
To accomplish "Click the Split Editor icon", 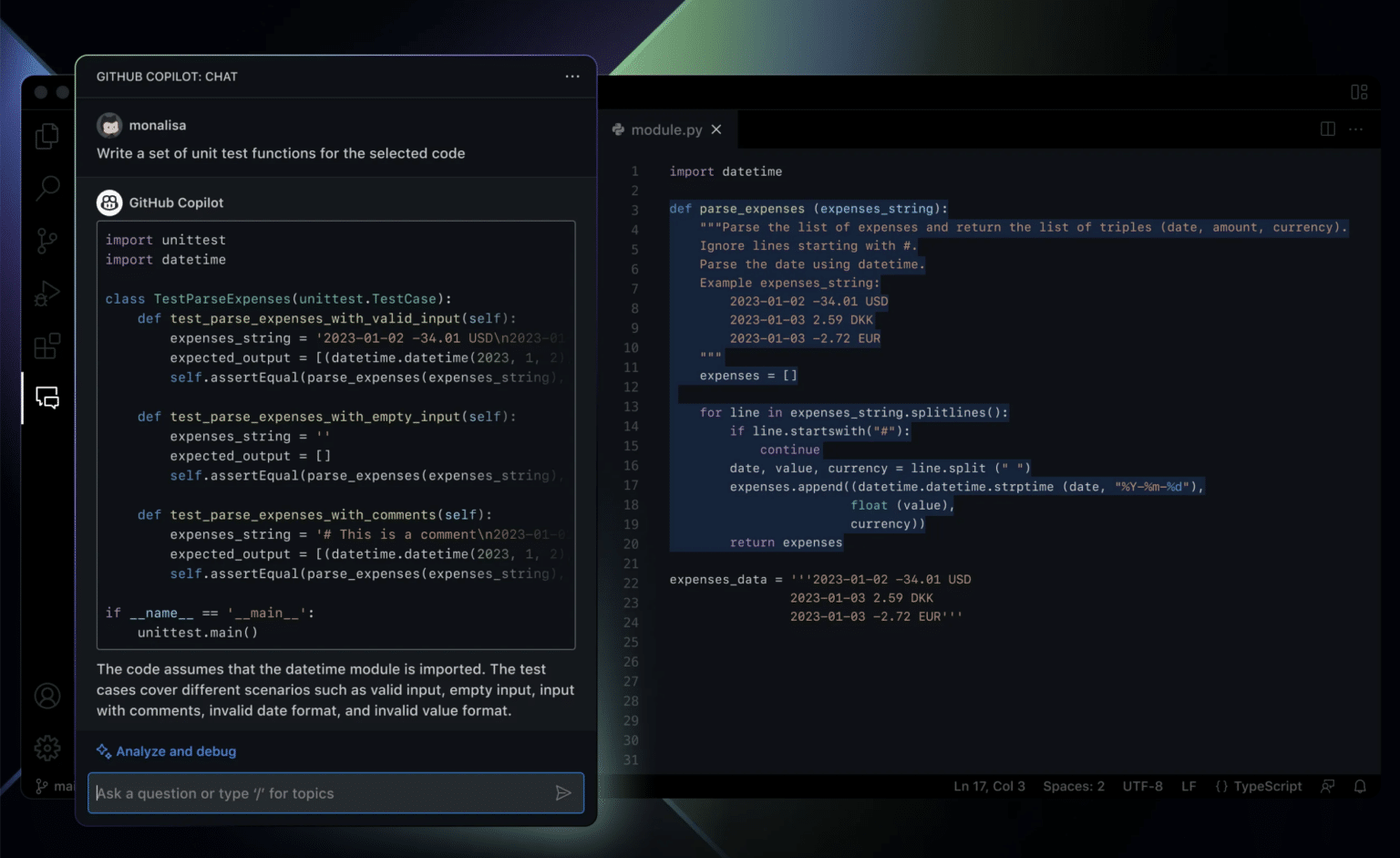I will (x=1326, y=129).
